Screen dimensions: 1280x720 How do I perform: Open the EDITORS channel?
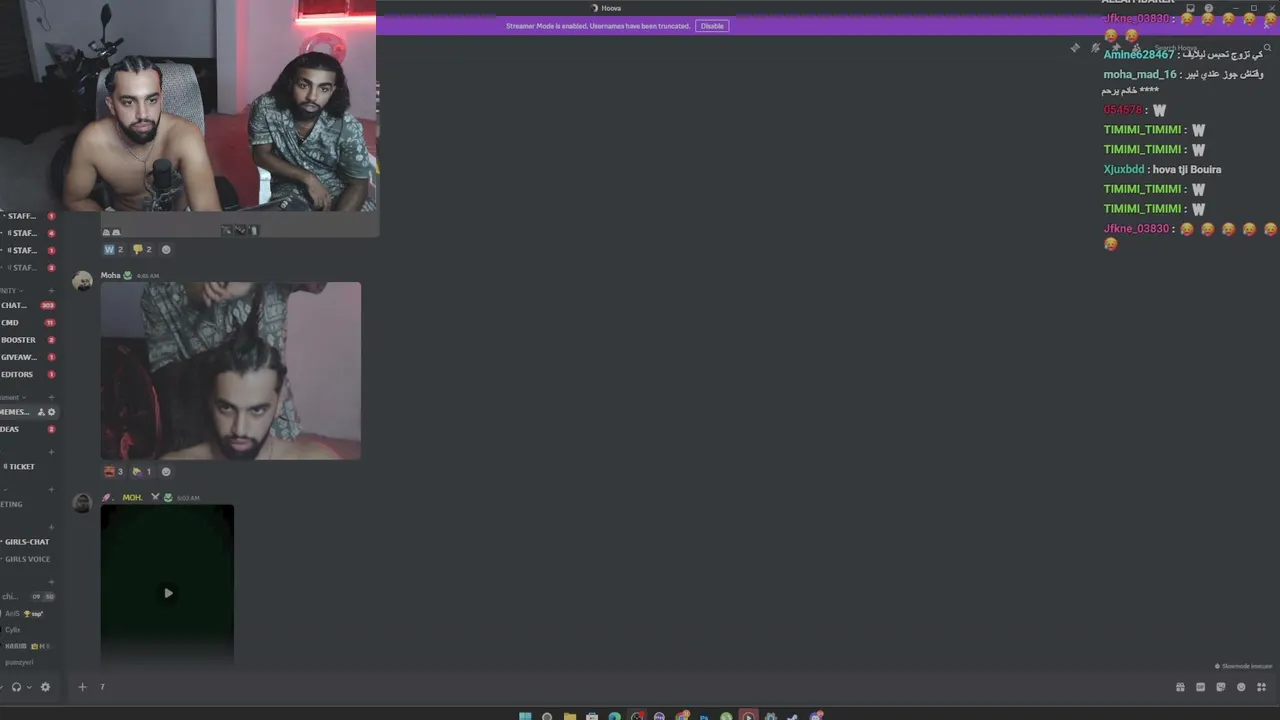(28, 374)
